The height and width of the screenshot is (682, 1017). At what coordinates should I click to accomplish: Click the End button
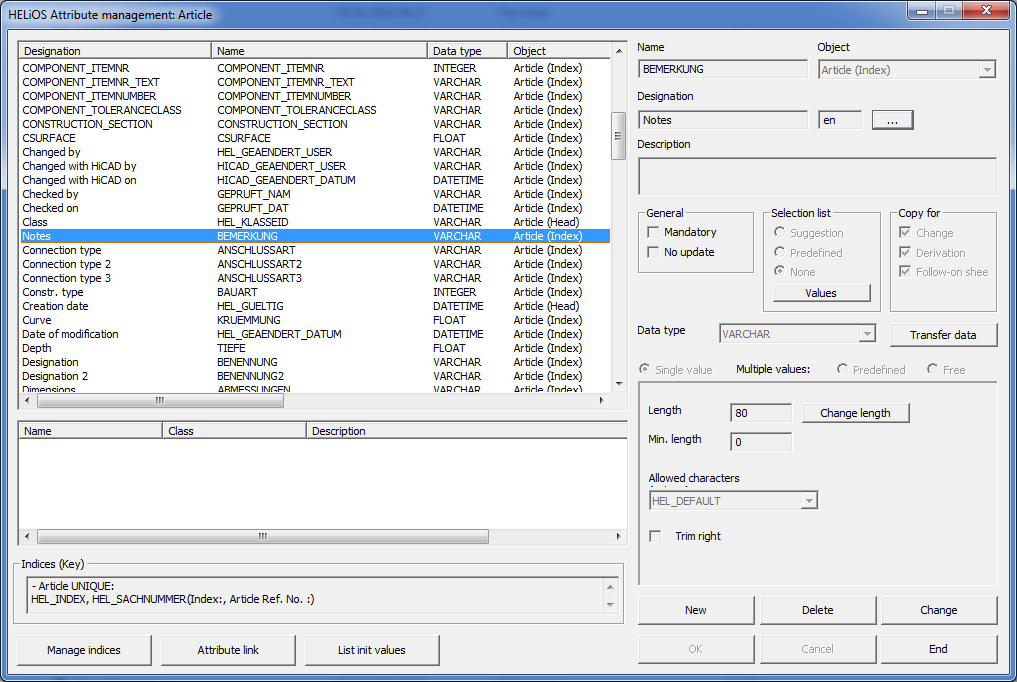[x=938, y=649]
